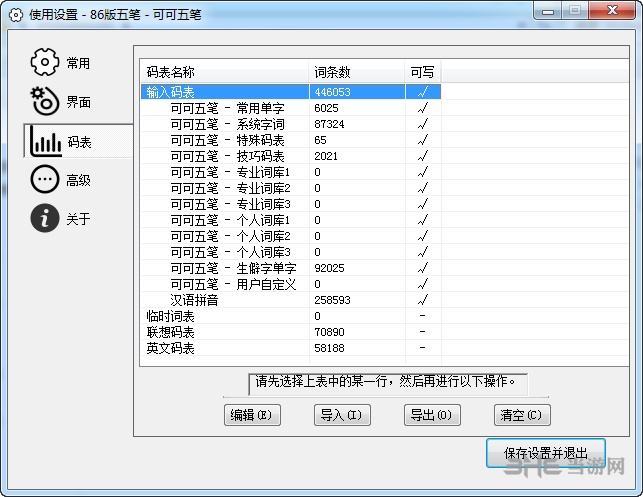Select 可可五笔 - 技巧码表 row
The image size is (643, 497).
tap(291, 156)
